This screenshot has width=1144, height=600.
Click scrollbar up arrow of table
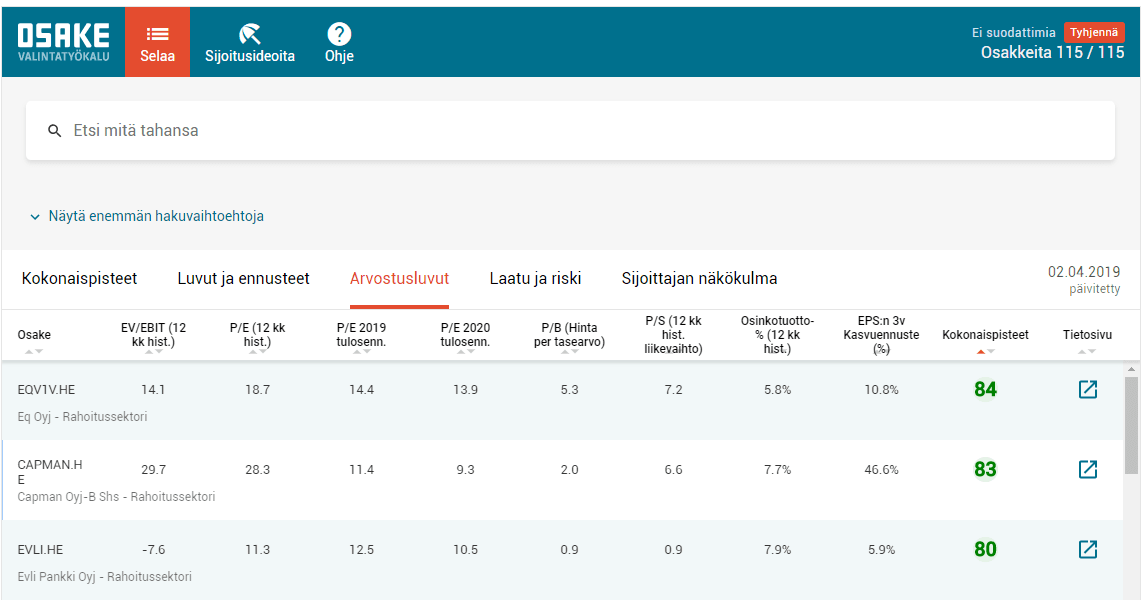(x=1131, y=369)
